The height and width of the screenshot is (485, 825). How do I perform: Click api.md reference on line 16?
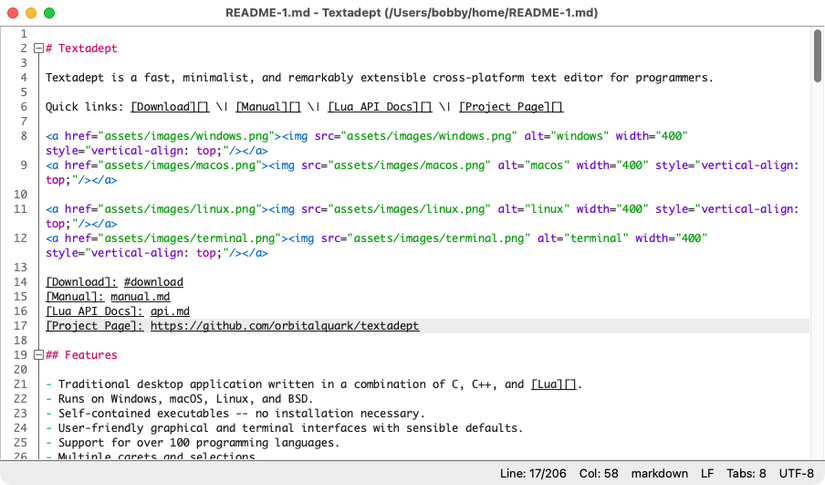170,311
